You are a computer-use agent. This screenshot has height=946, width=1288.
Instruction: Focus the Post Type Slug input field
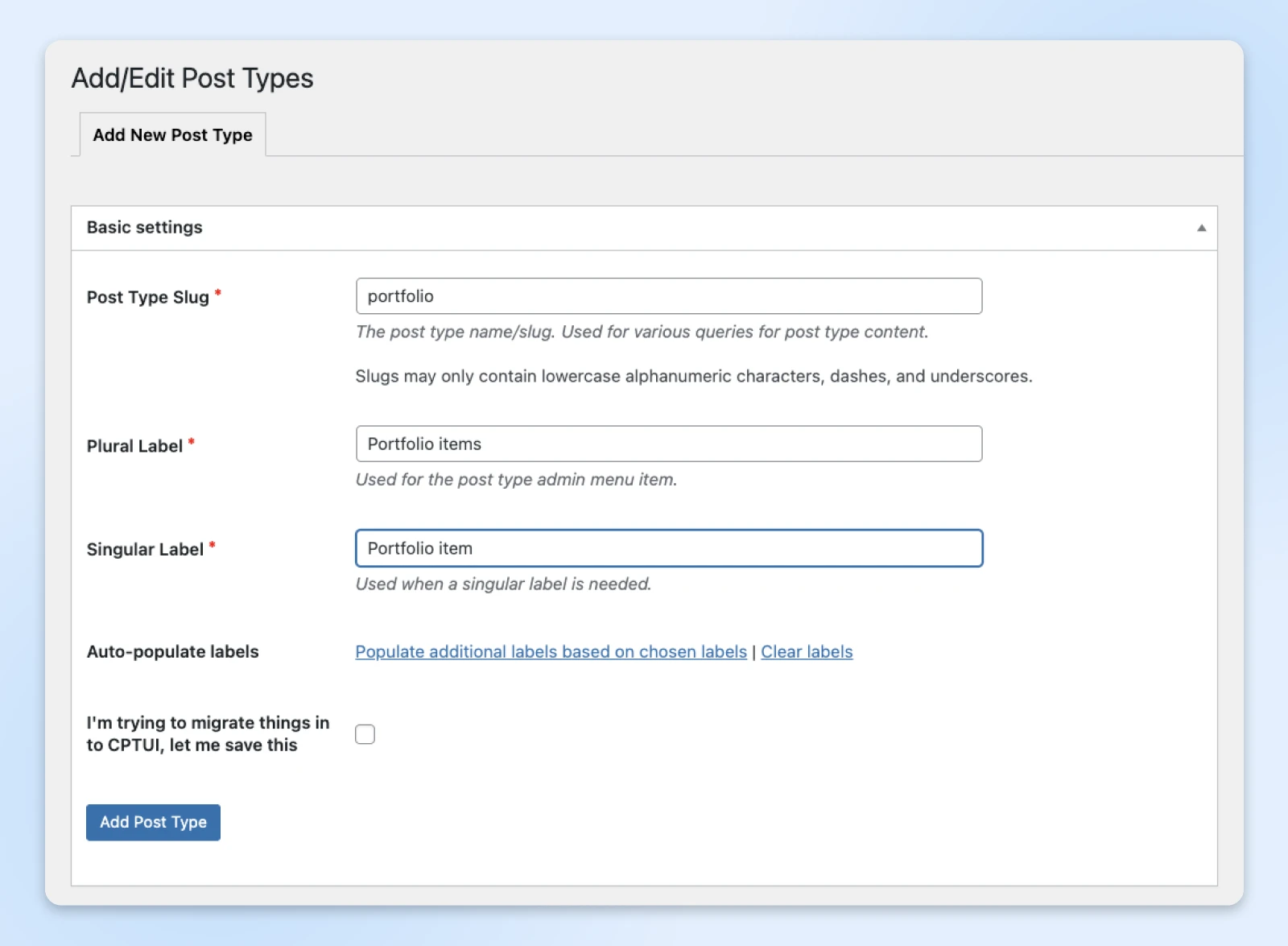(668, 296)
